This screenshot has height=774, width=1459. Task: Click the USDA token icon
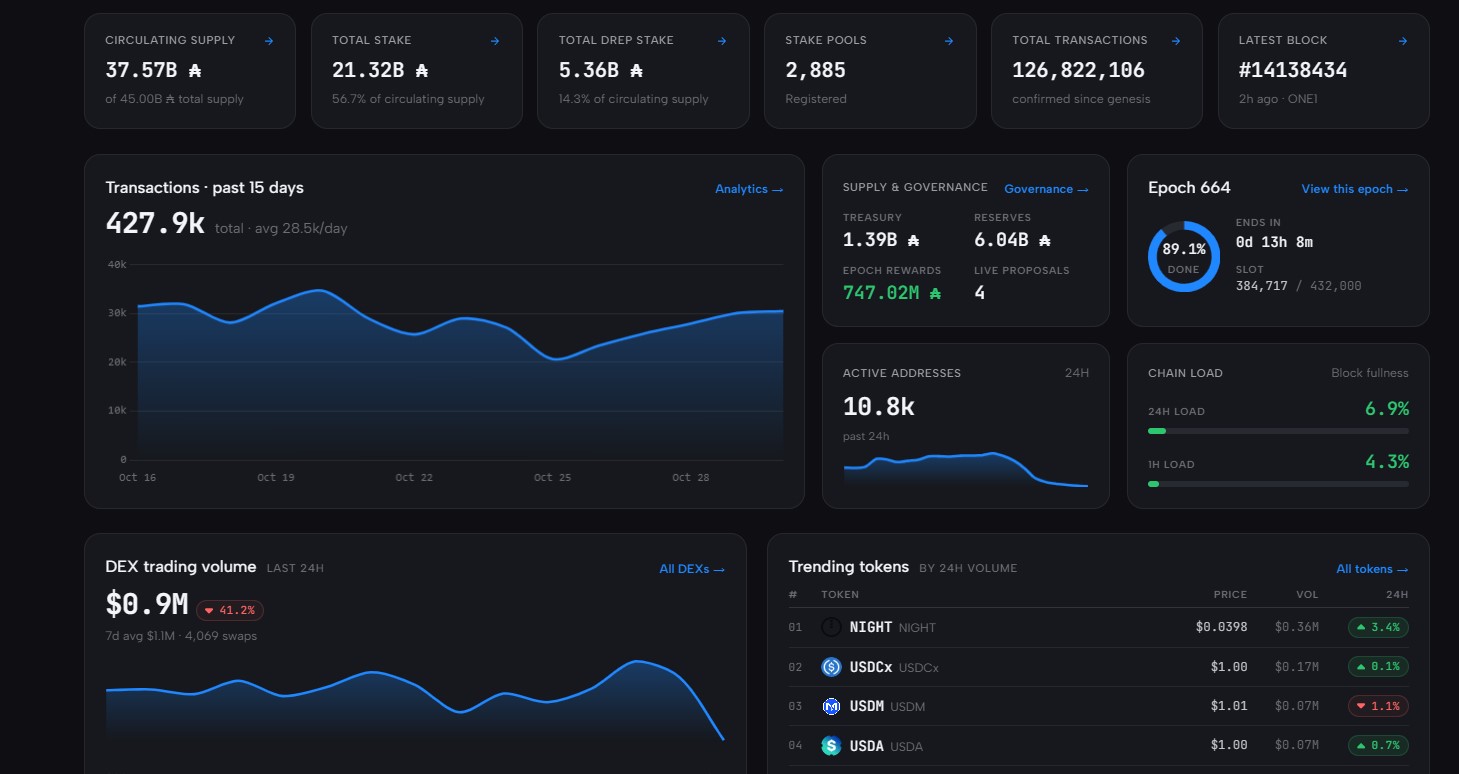pos(831,745)
